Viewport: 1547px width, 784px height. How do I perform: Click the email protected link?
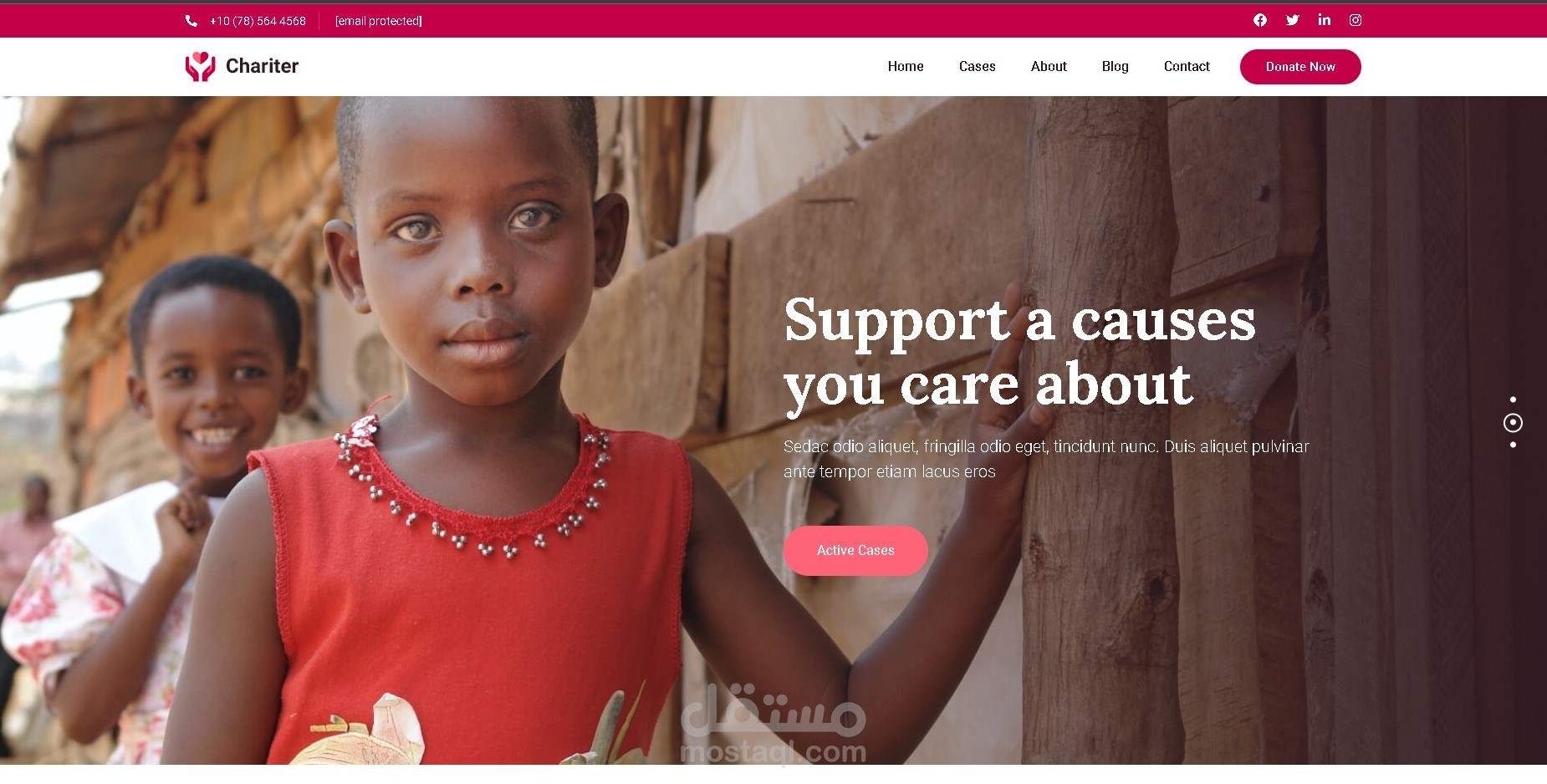(x=379, y=21)
